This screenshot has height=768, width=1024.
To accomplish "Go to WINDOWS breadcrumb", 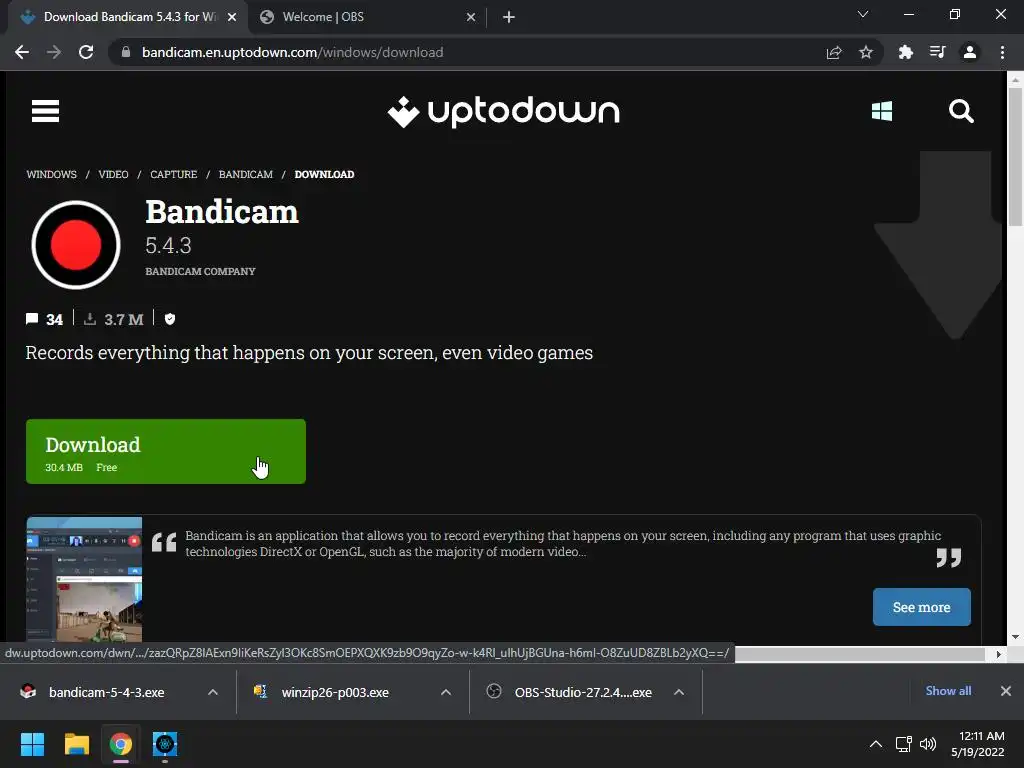I will pos(52,174).
